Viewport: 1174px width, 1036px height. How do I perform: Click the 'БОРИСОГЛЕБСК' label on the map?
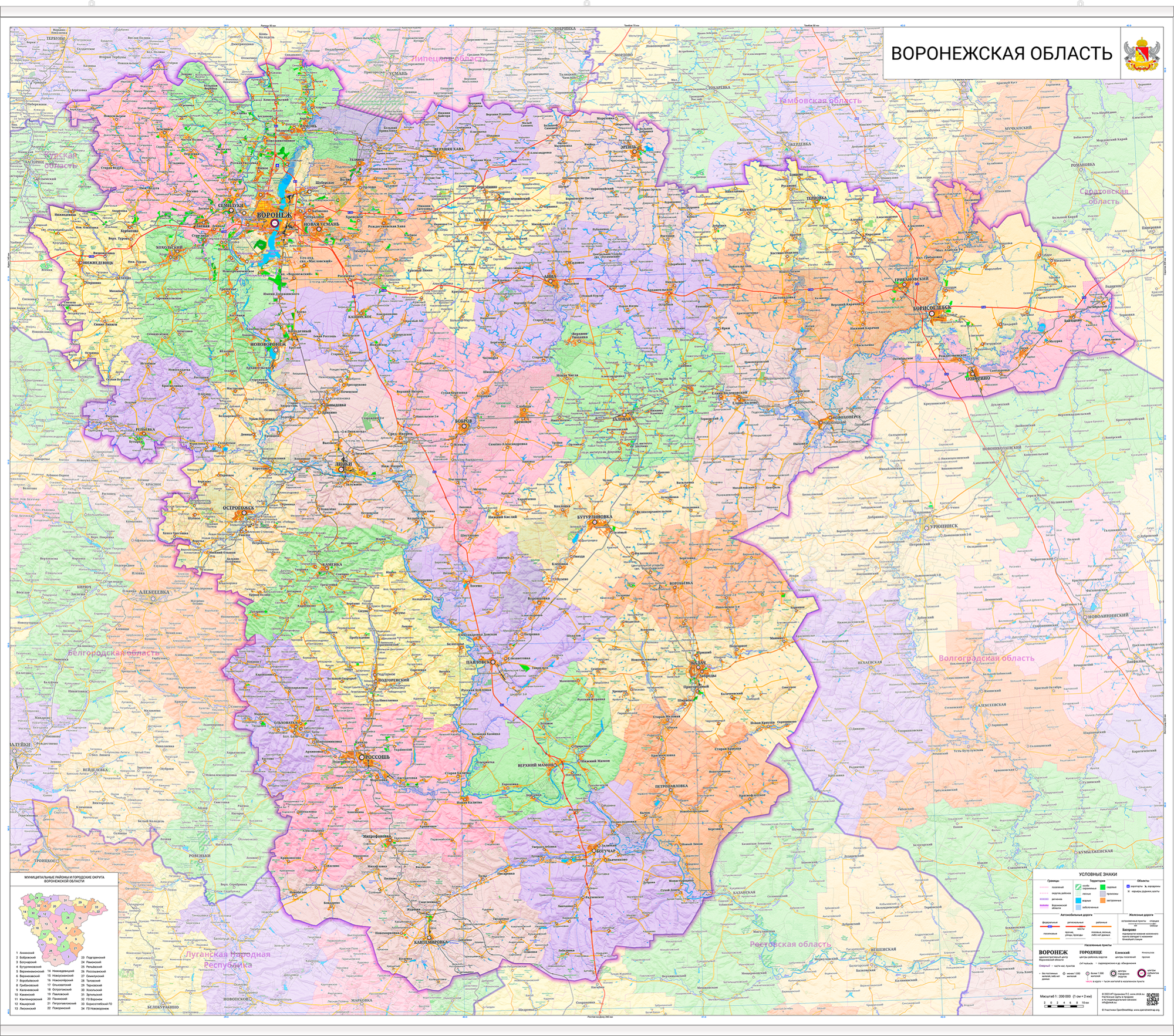pos(932,308)
